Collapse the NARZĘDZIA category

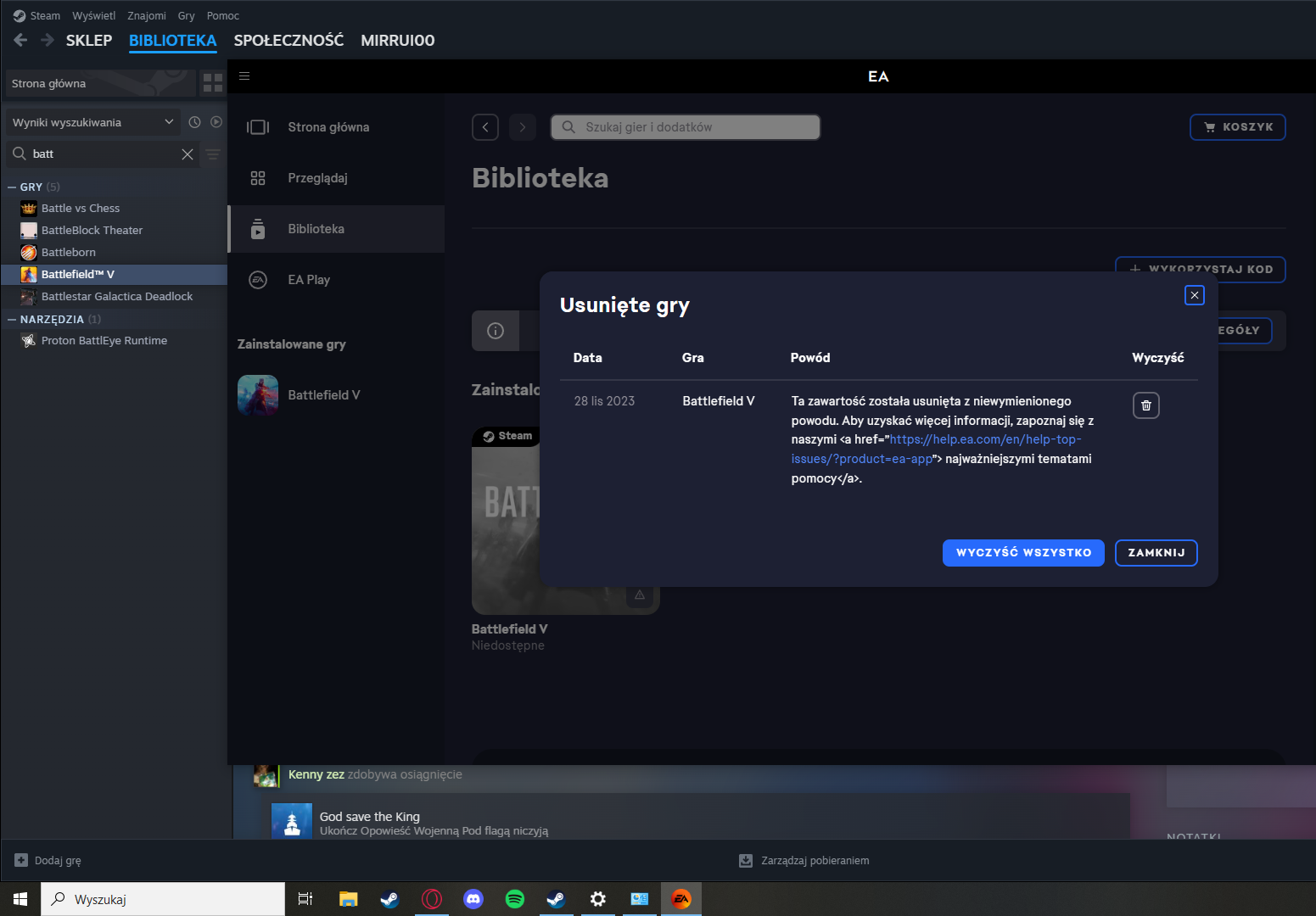(x=12, y=320)
